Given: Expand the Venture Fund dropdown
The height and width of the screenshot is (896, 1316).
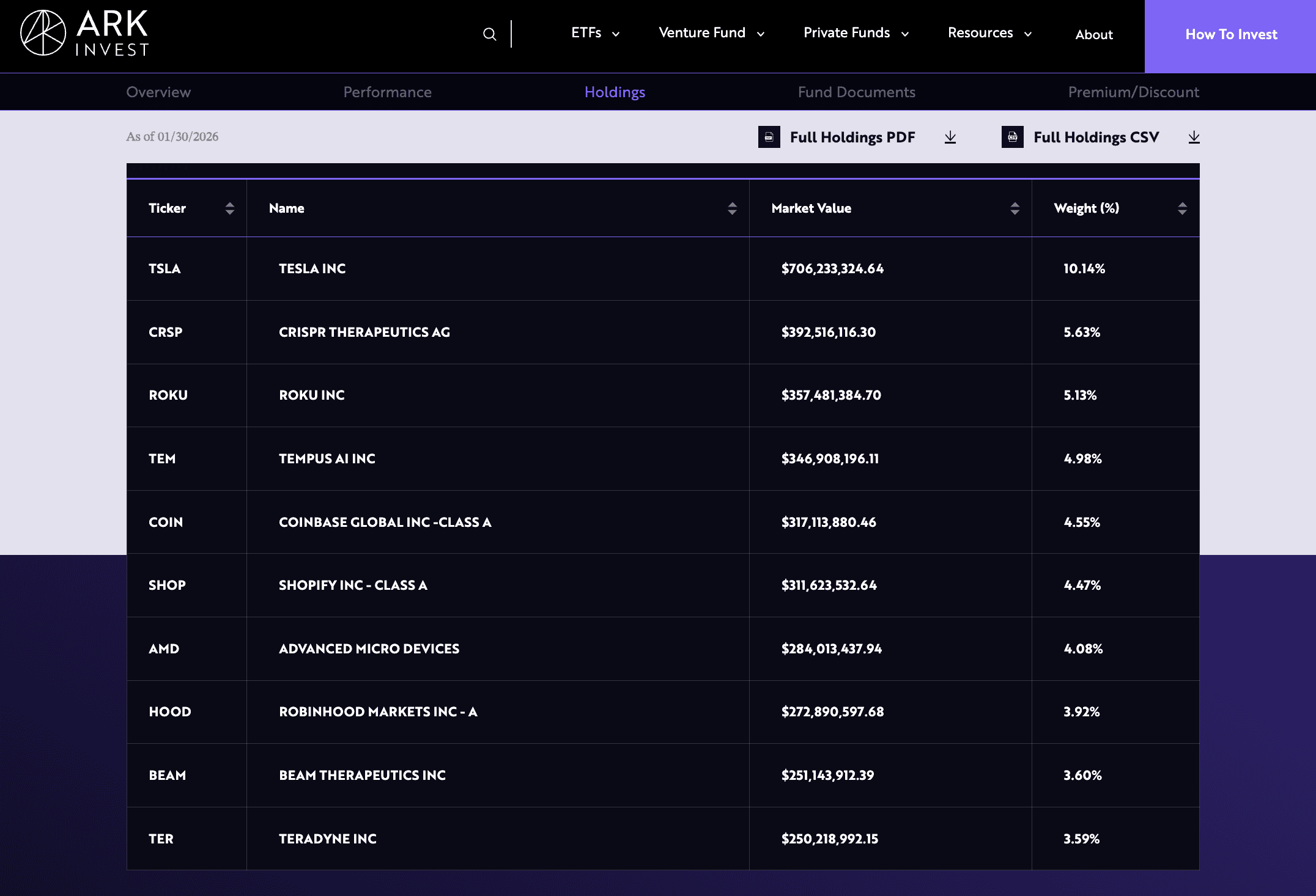Looking at the screenshot, I should click(x=710, y=33).
